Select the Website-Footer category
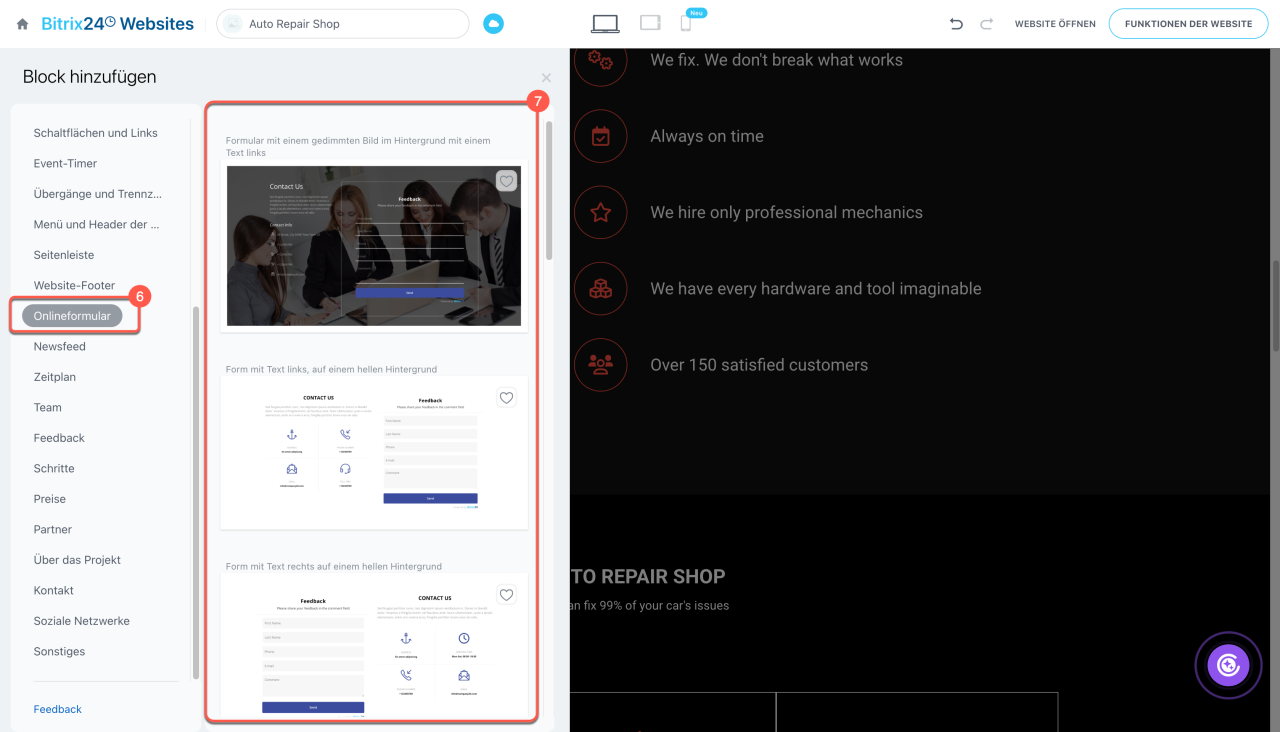The height and width of the screenshot is (732, 1280). [x=75, y=286]
